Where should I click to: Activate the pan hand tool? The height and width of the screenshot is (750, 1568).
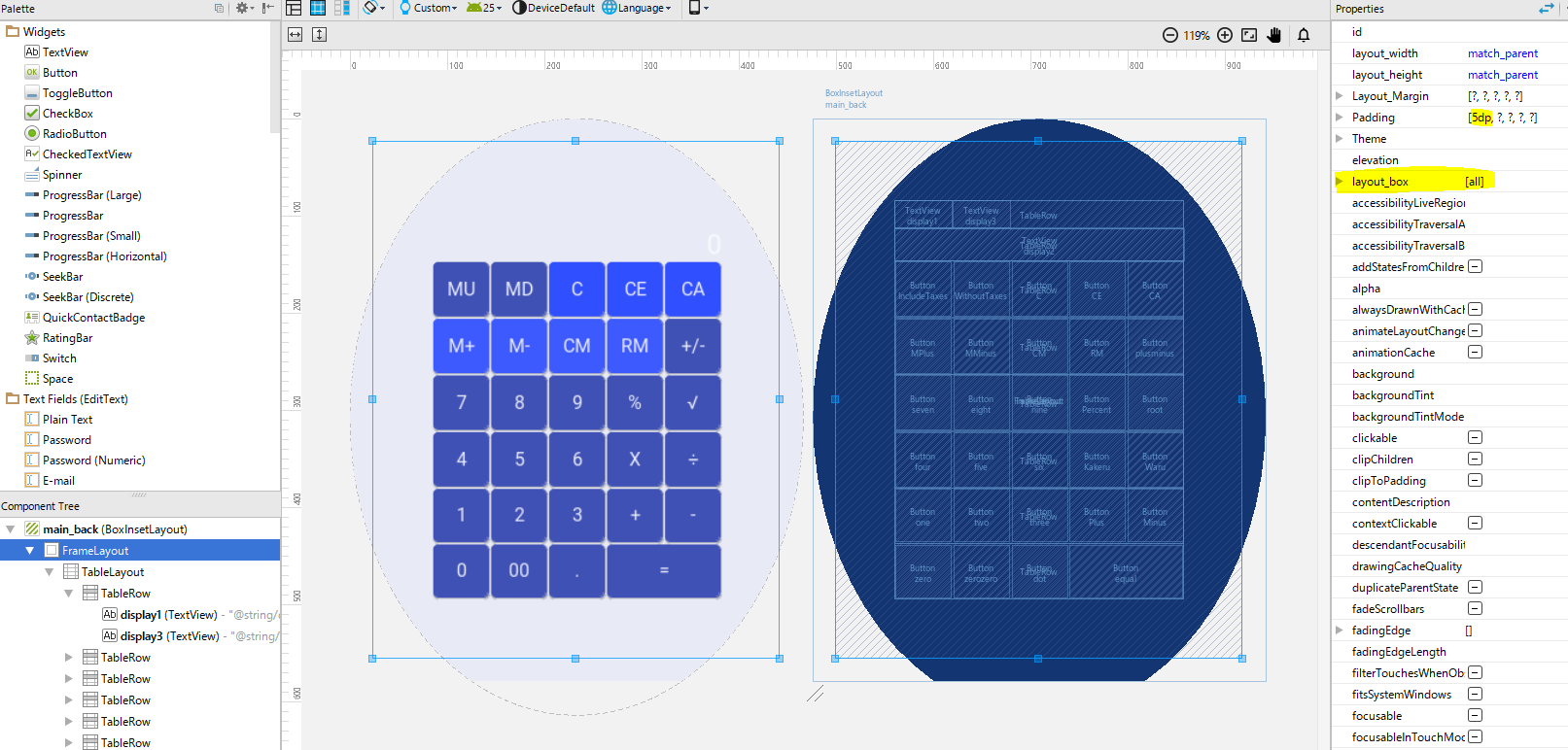coord(1274,35)
